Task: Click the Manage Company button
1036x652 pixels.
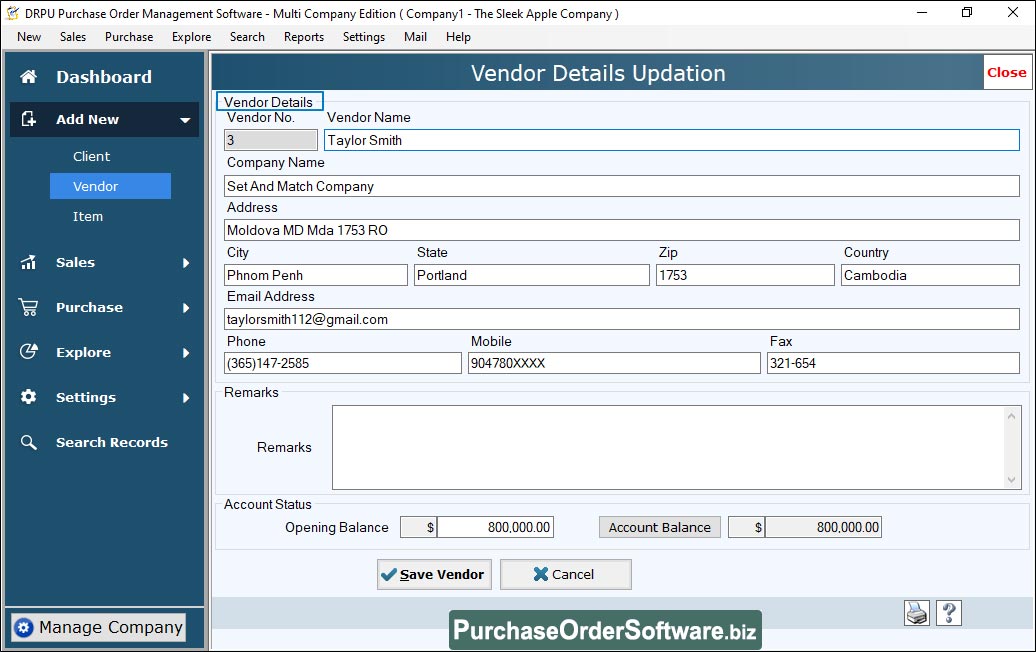Action: 98,628
